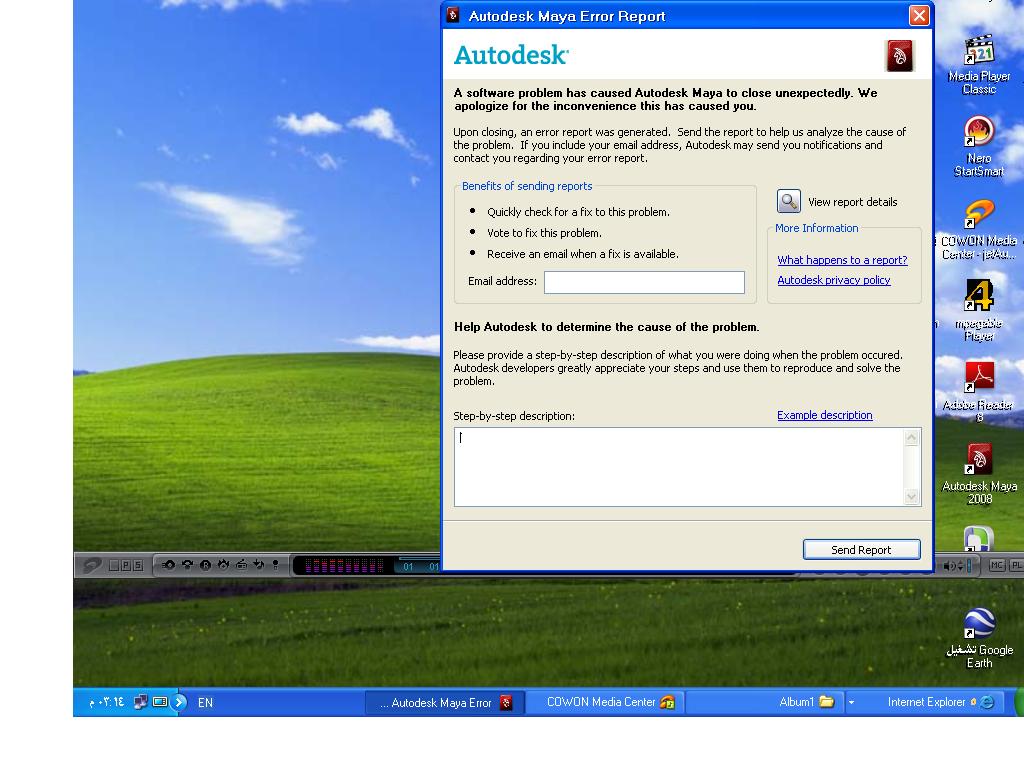Click the radio icon on jetAudio bar
Screen dimensions: 1024x768
[x=242, y=565]
